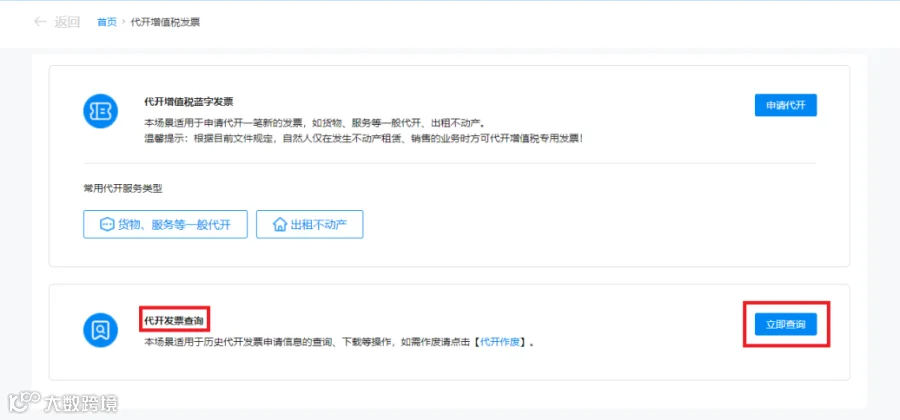This screenshot has width=900, height=420.
Task: Click the 常用代开服务类型 label
Action: pyautogui.click(x=123, y=189)
